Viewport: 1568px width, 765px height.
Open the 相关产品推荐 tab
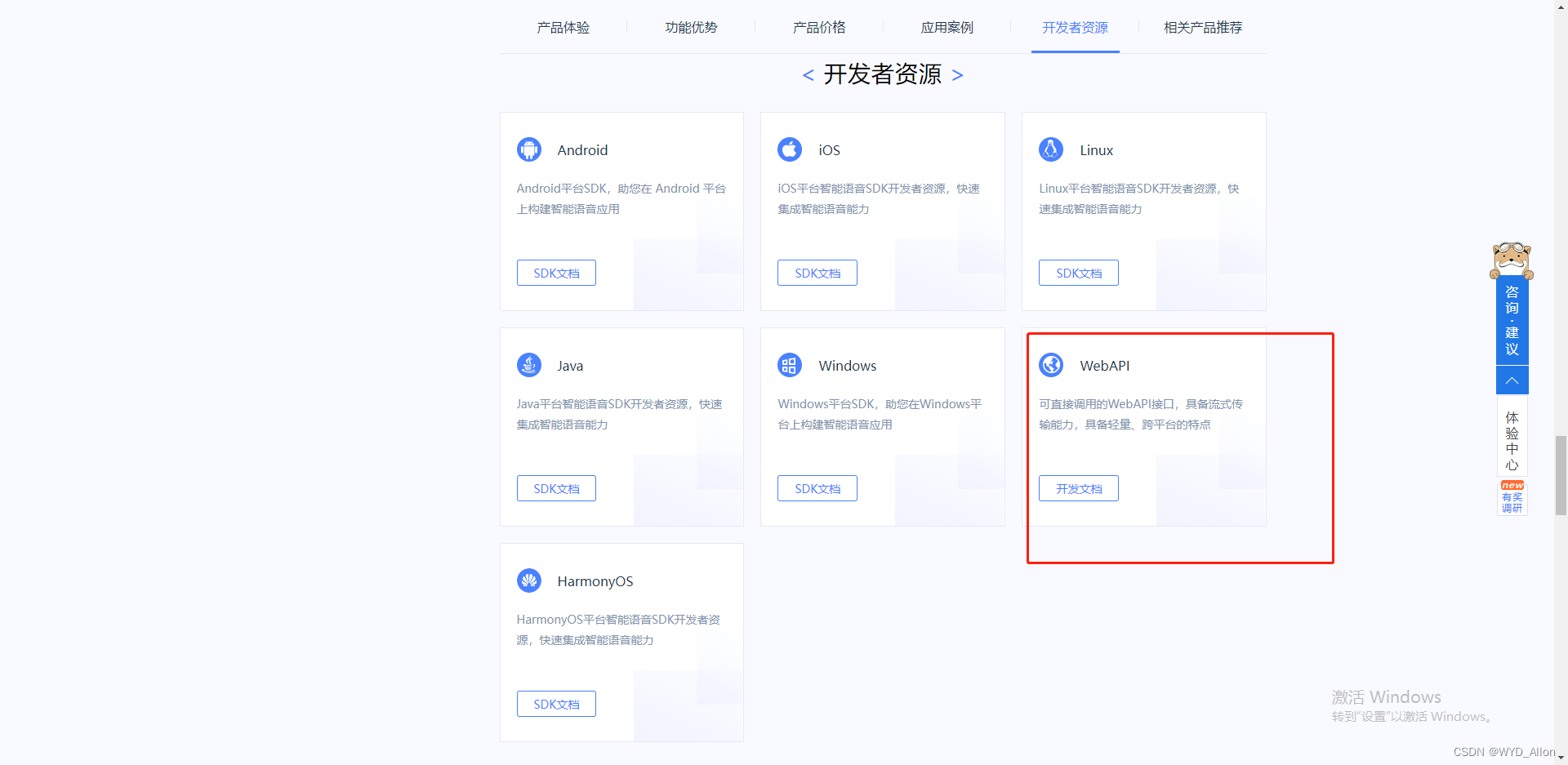click(1203, 28)
